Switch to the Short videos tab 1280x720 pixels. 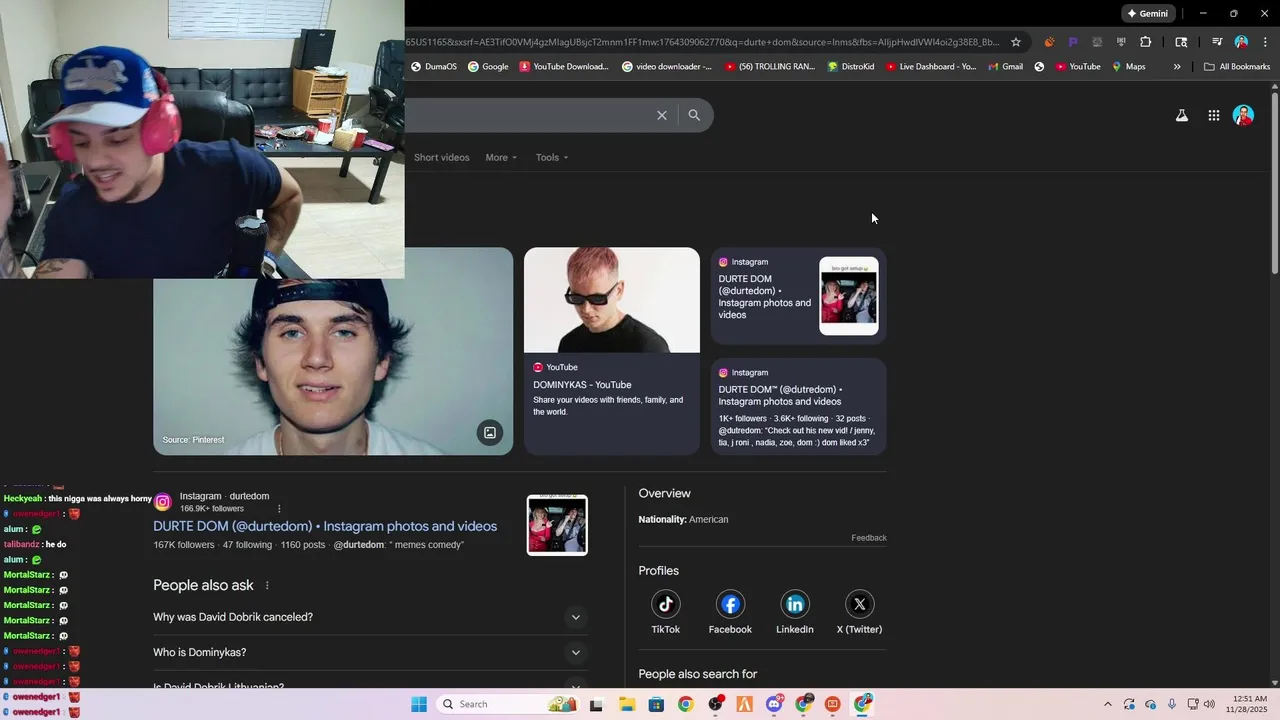tap(441, 157)
